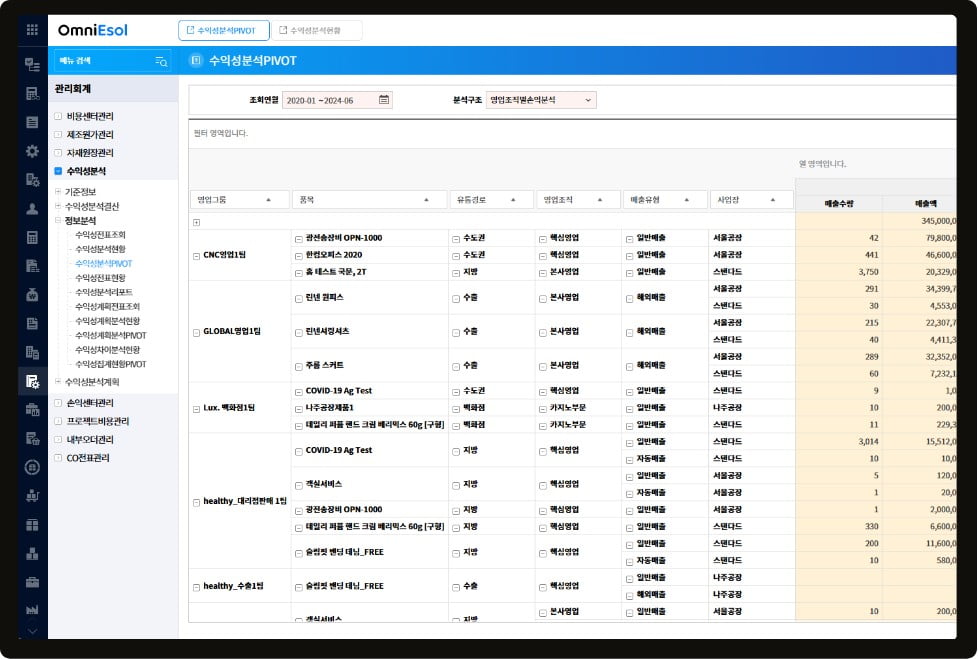Click the pop-out icon on the 수익성분석현황 tab

(283, 30)
